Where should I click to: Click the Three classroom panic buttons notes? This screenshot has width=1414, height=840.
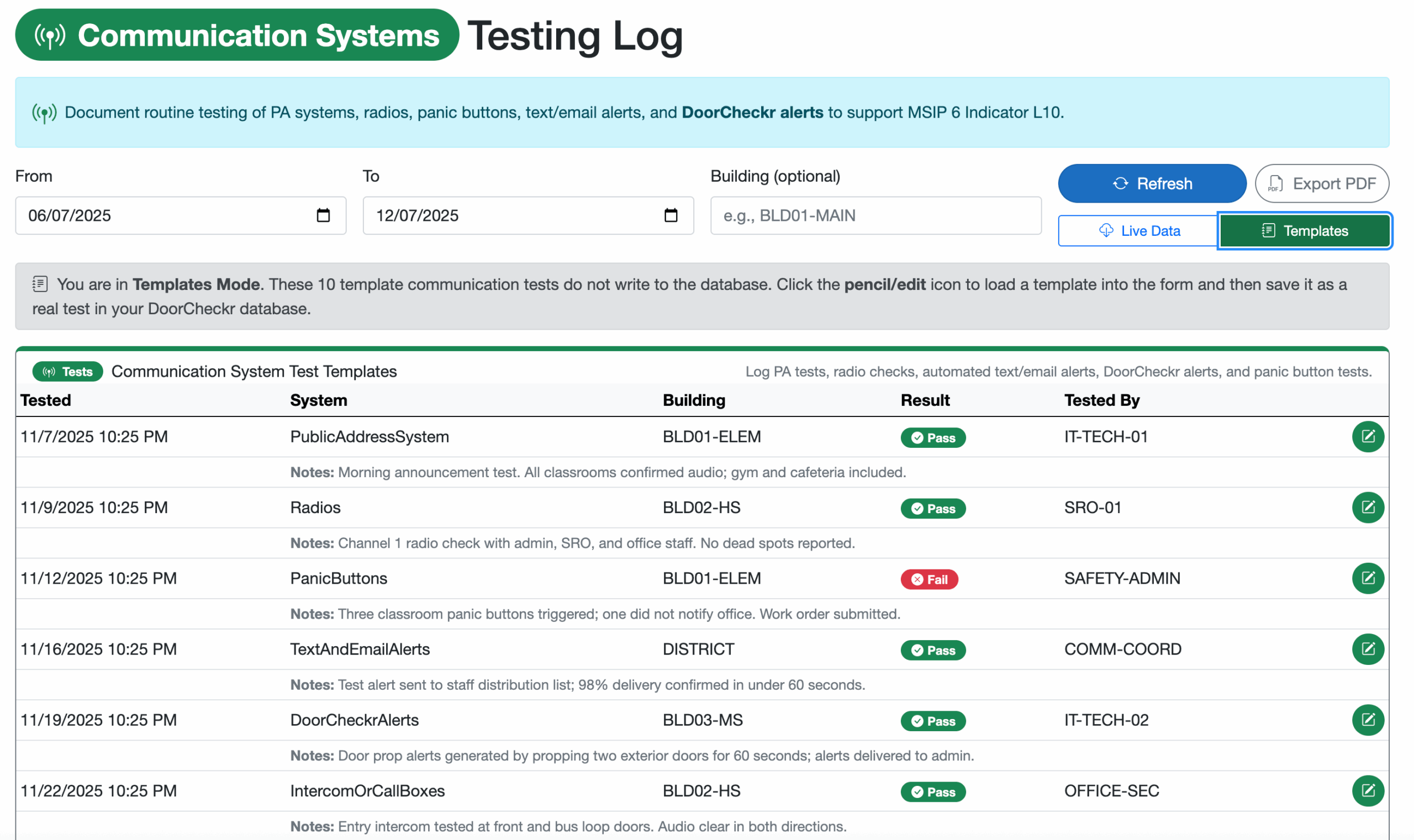(x=595, y=614)
